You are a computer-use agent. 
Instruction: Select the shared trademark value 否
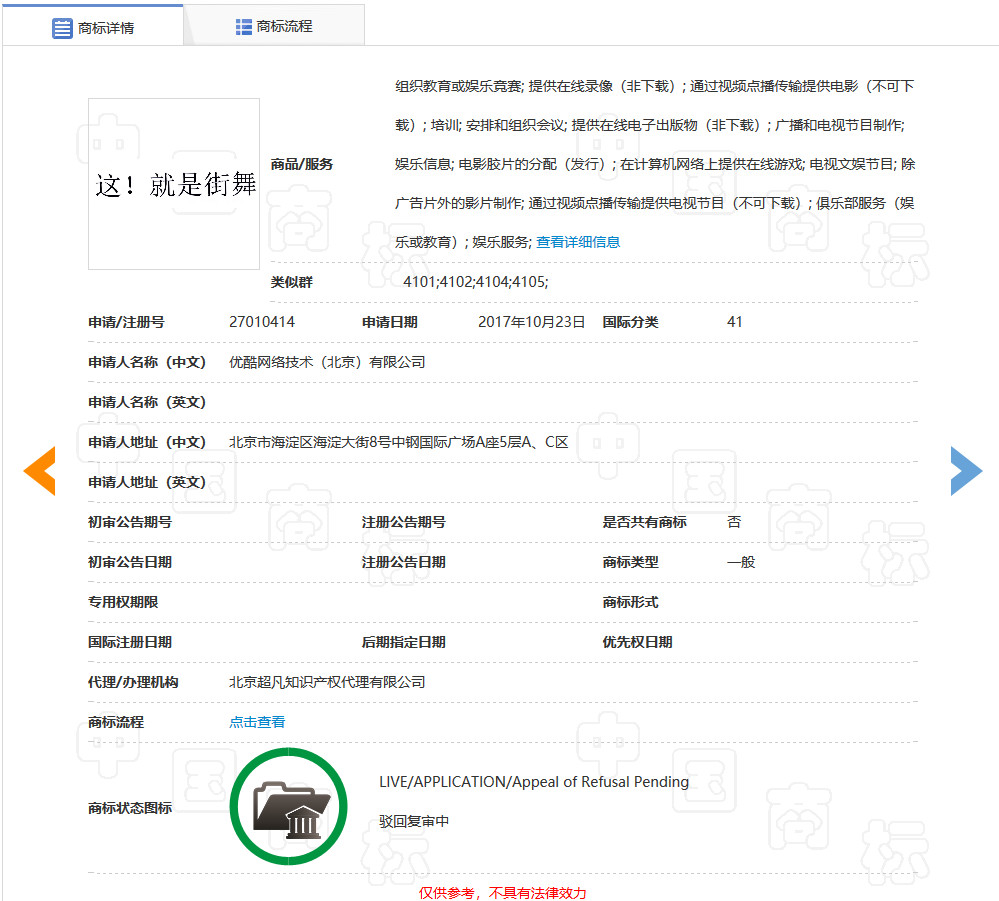tap(734, 522)
